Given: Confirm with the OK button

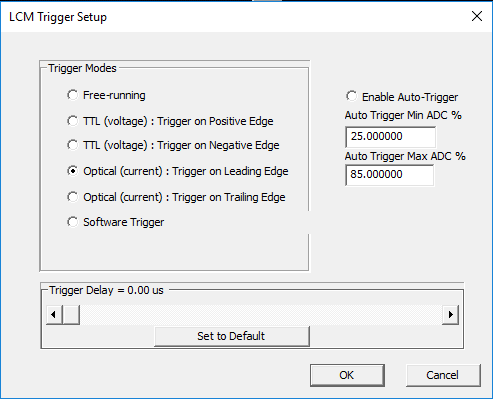Looking at the screenshot, I should (347, 375).
